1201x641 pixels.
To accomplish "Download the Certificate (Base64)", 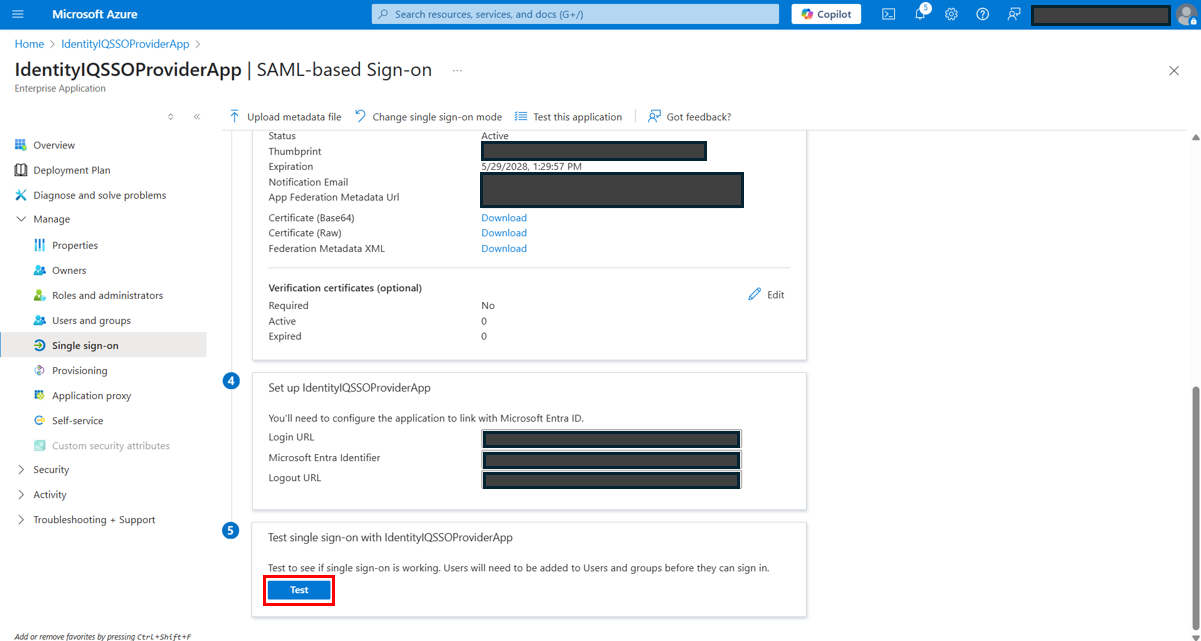I will (504, 218).
